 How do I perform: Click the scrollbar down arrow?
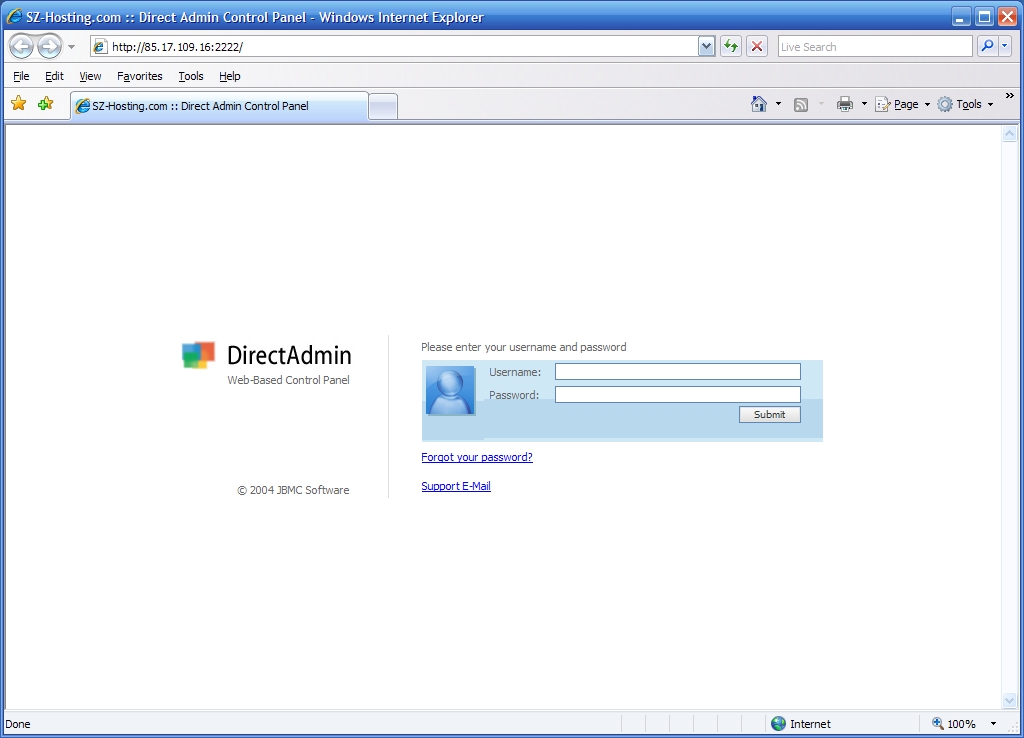click(1009, 701)
